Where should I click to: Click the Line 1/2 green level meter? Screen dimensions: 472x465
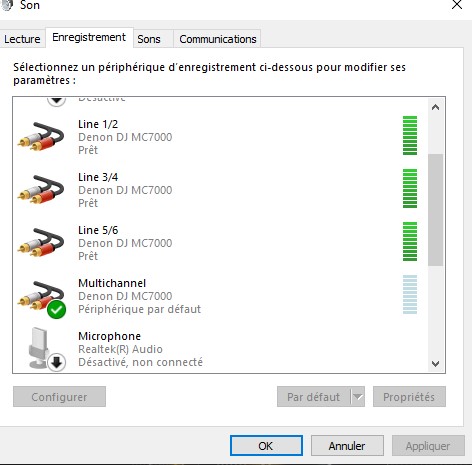[x=410, y=135]
